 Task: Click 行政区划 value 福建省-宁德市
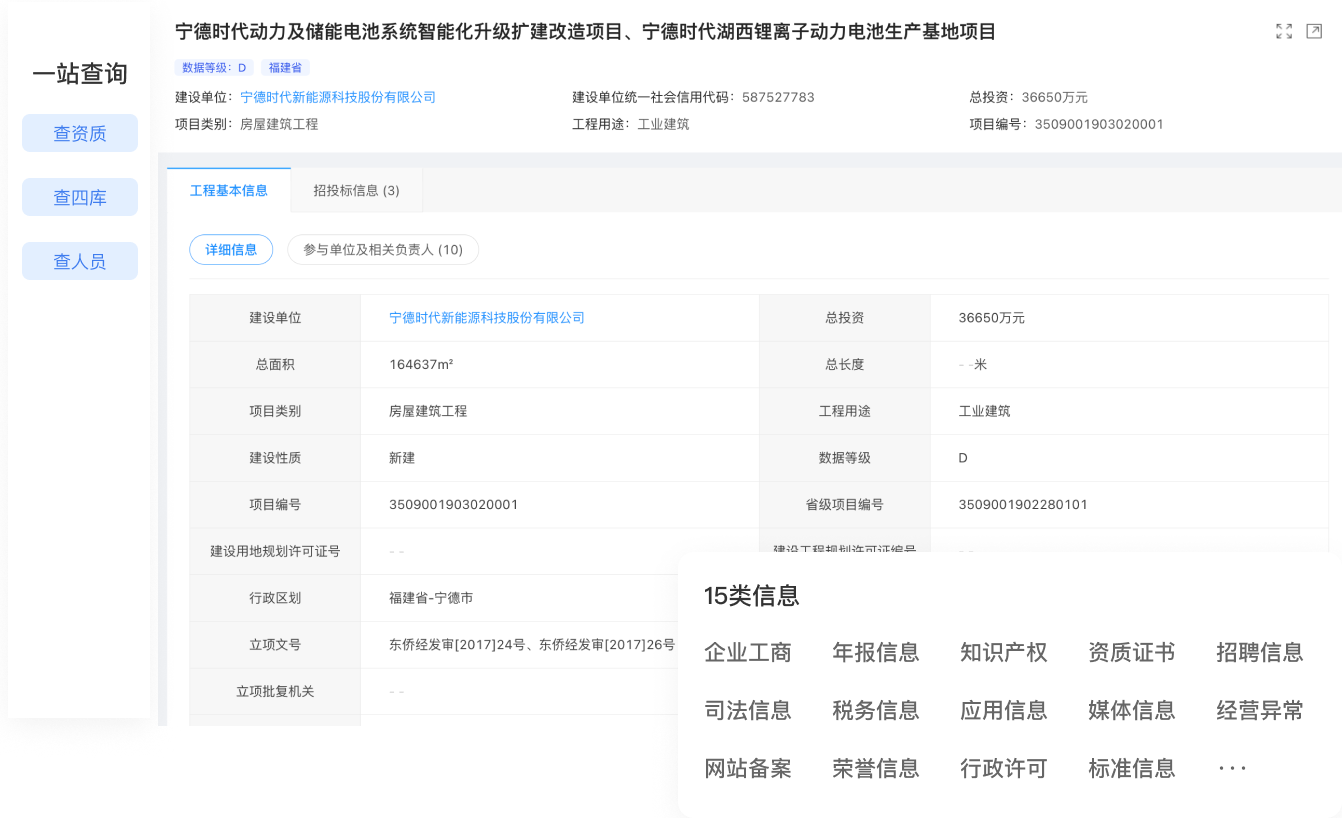coord(431,598)
